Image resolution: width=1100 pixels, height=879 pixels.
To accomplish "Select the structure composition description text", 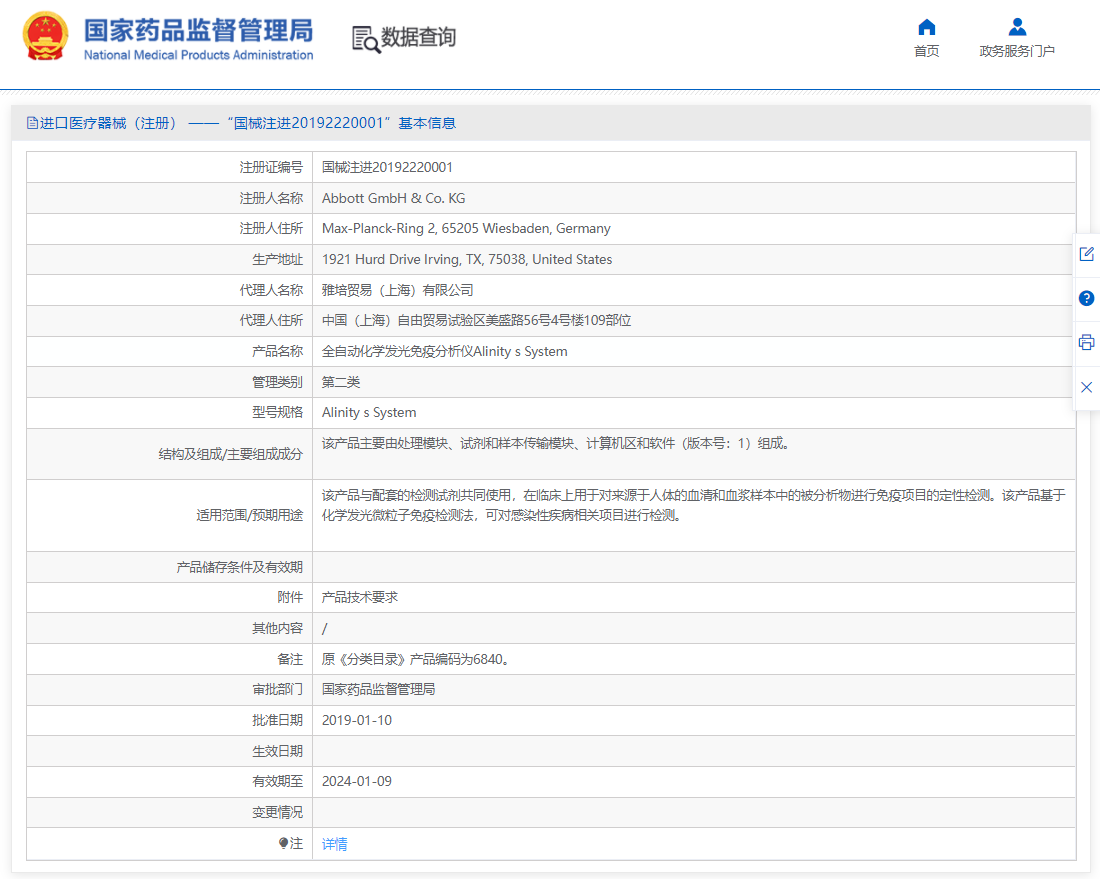I will [556, 443].
